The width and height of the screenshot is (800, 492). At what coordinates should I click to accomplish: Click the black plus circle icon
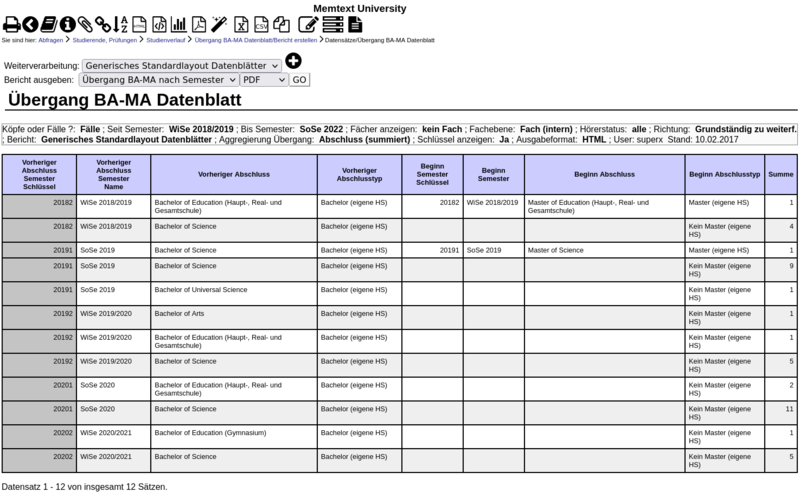pyautogui.click(x=293, y=62)
